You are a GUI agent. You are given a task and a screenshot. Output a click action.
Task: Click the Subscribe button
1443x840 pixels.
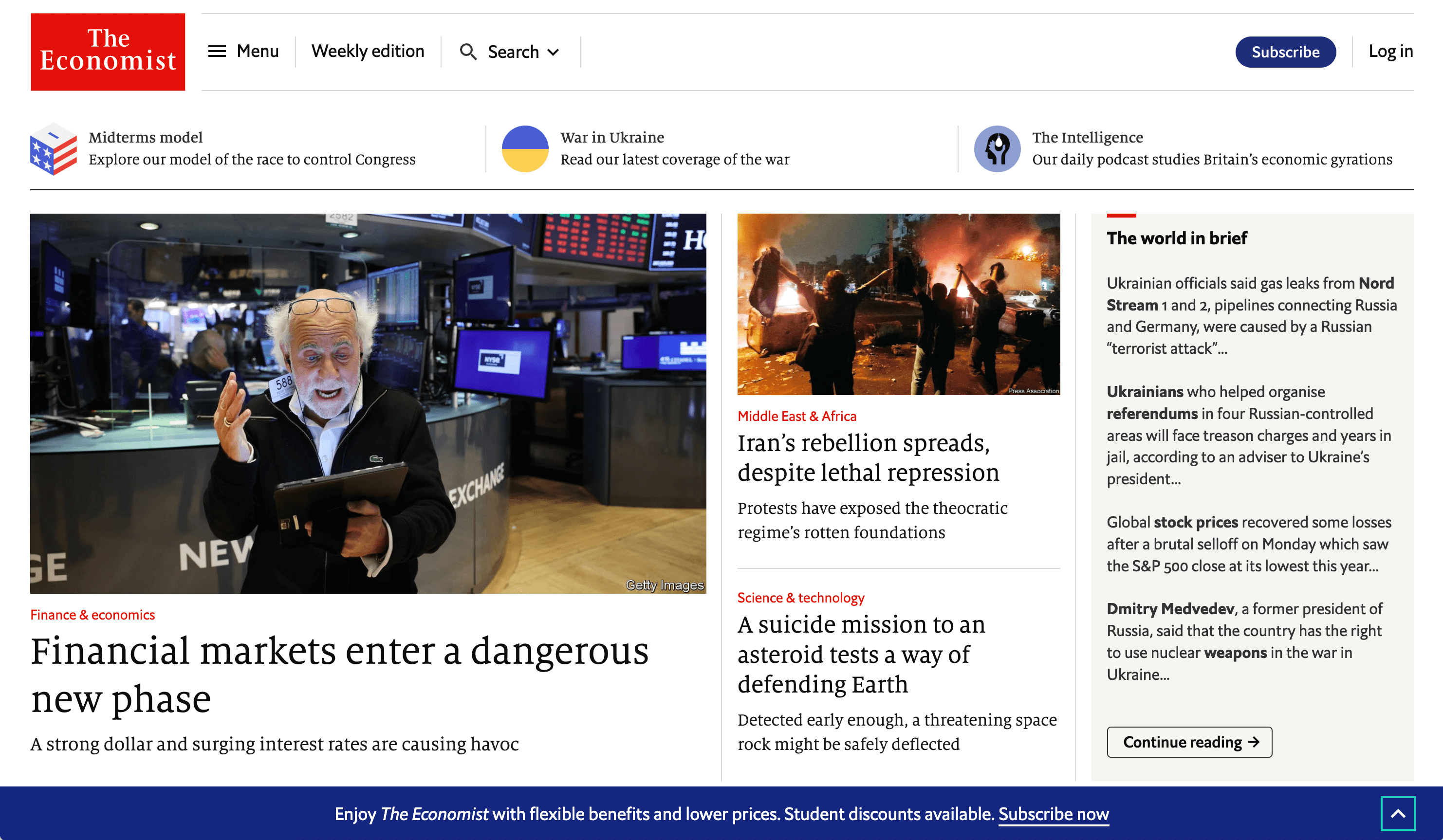[x=1286, y=52]
